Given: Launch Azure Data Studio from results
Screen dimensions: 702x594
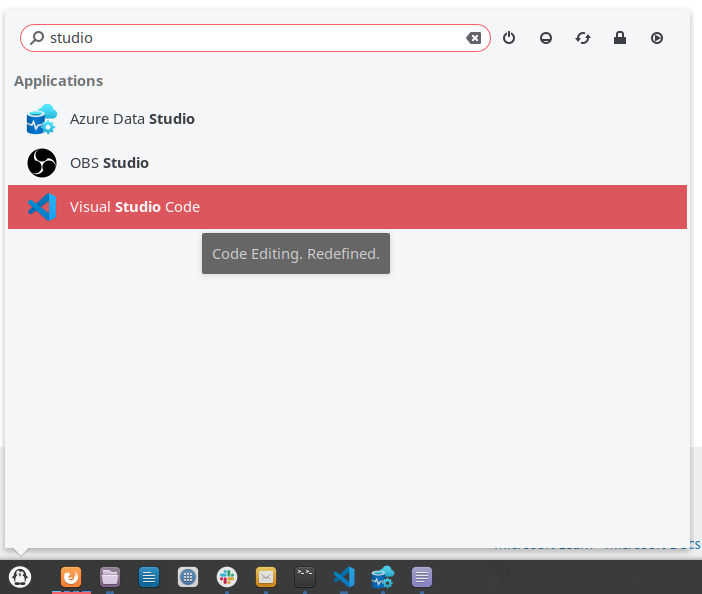Looking at the screenshot, I should point(347,119).
